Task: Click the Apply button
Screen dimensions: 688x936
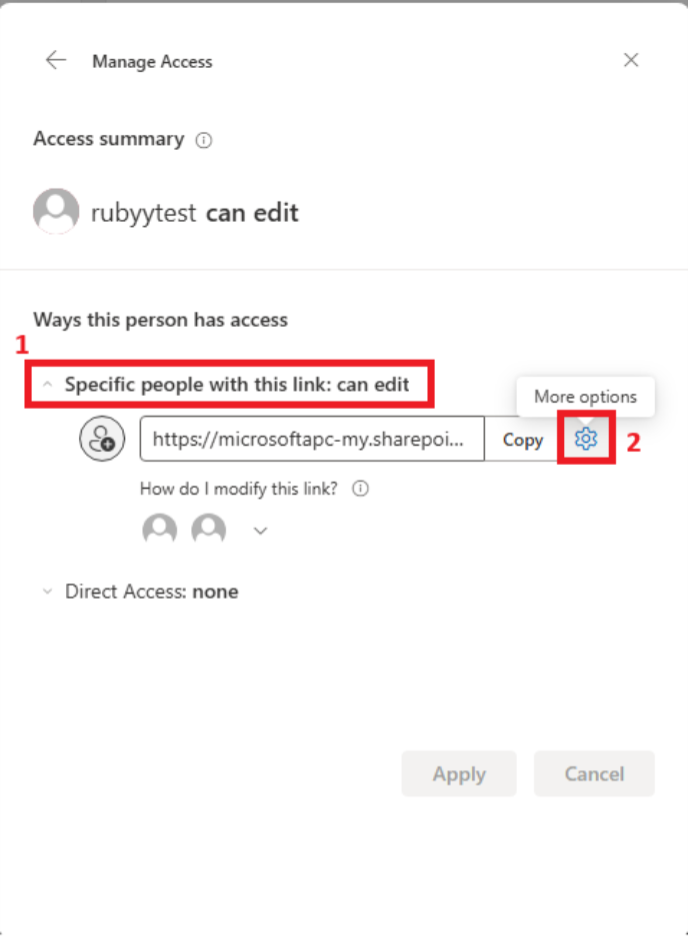Action: (459, 774)
